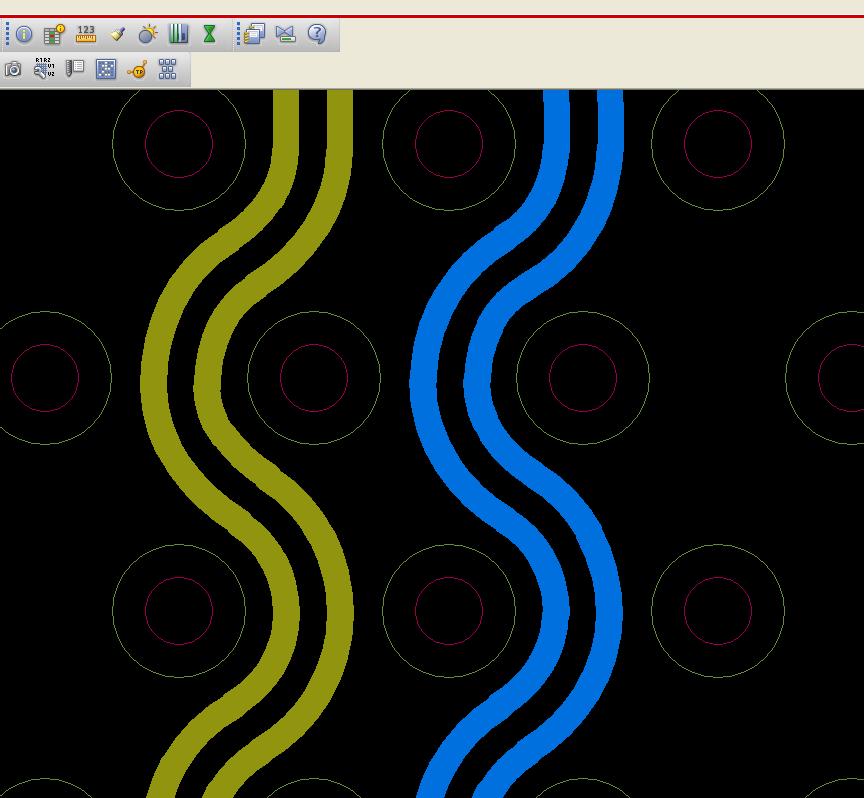865x798 pixels.
Task: Click the camera snapshot icon
Action: point(13,69)
